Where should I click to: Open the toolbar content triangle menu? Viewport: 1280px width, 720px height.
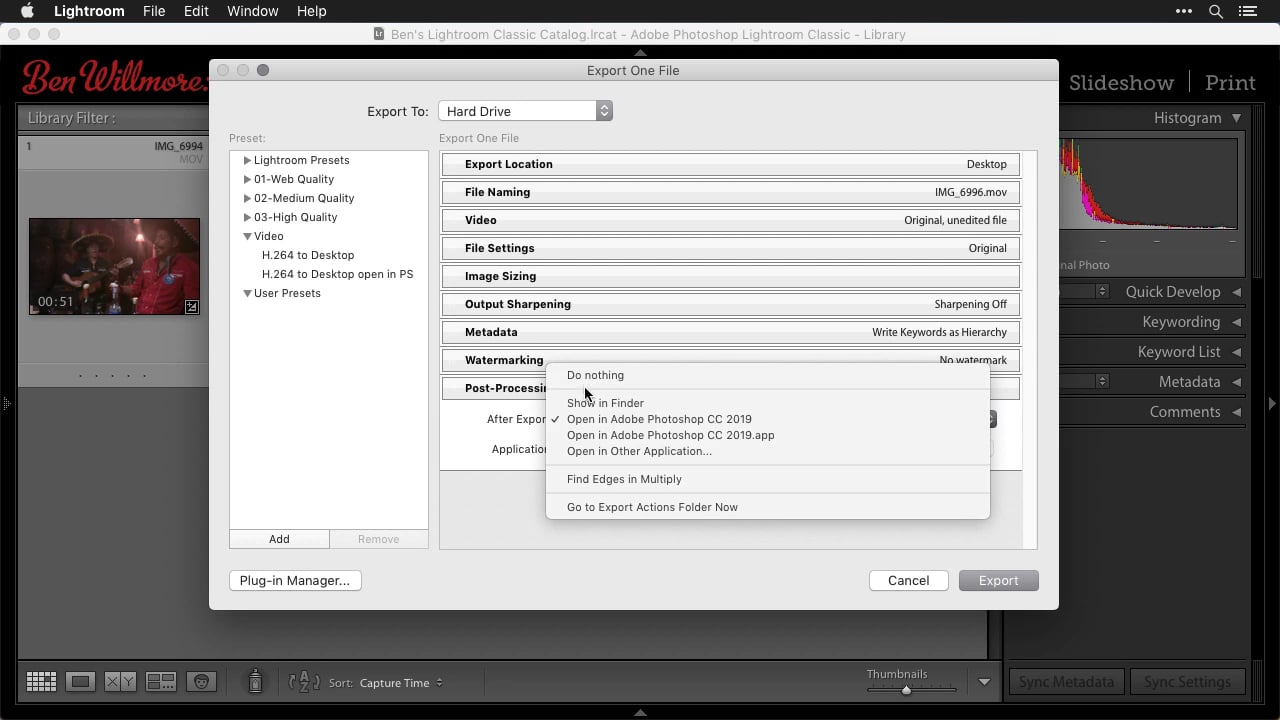[984, 682]
